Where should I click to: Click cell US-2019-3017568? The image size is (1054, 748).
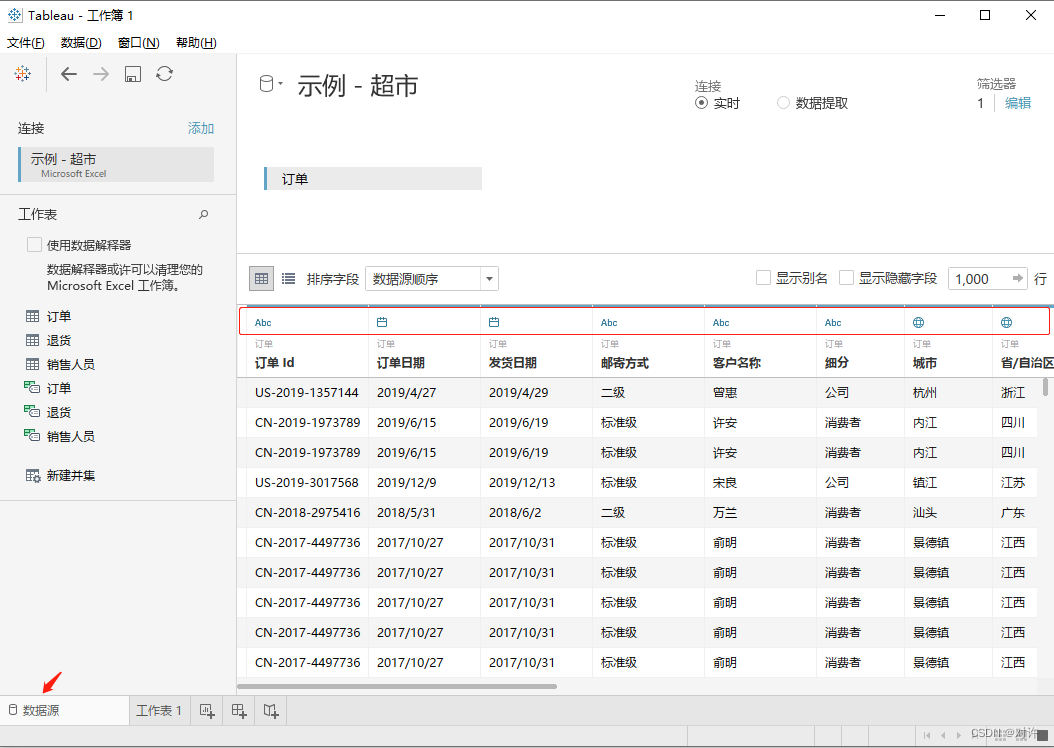[307, 483]
